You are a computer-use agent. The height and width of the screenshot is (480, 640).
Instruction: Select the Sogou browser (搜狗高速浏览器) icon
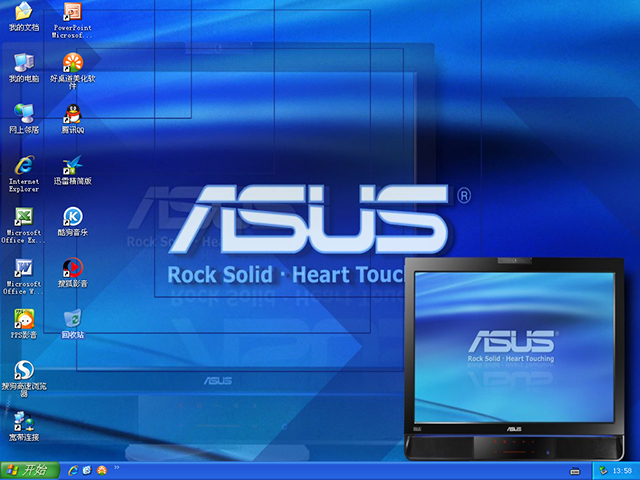24,371
